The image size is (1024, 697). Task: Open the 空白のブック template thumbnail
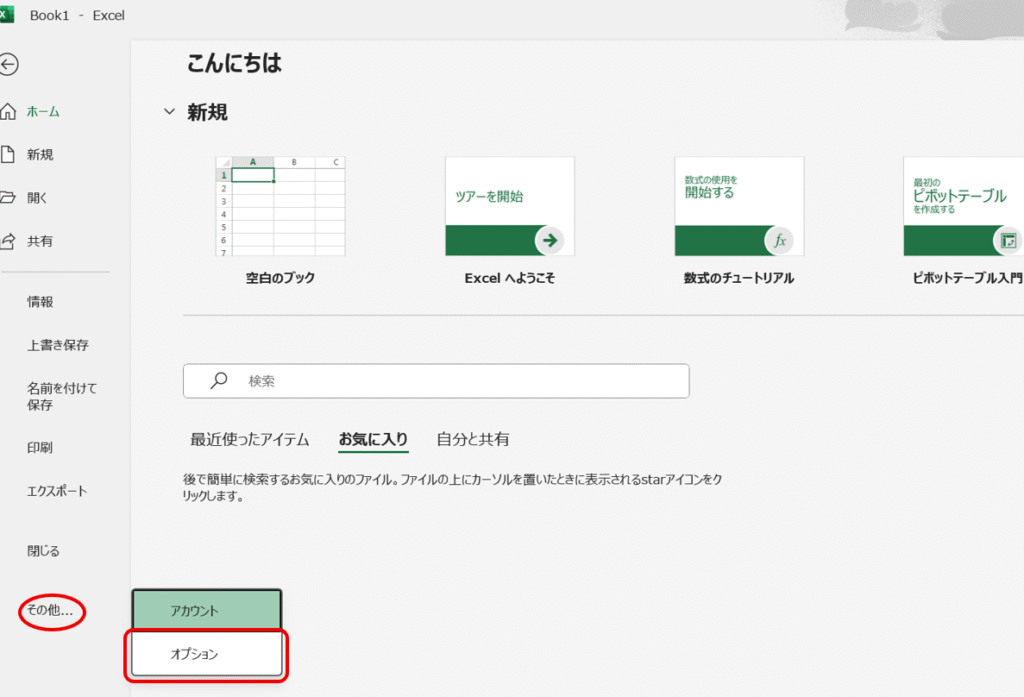point(280,206)
